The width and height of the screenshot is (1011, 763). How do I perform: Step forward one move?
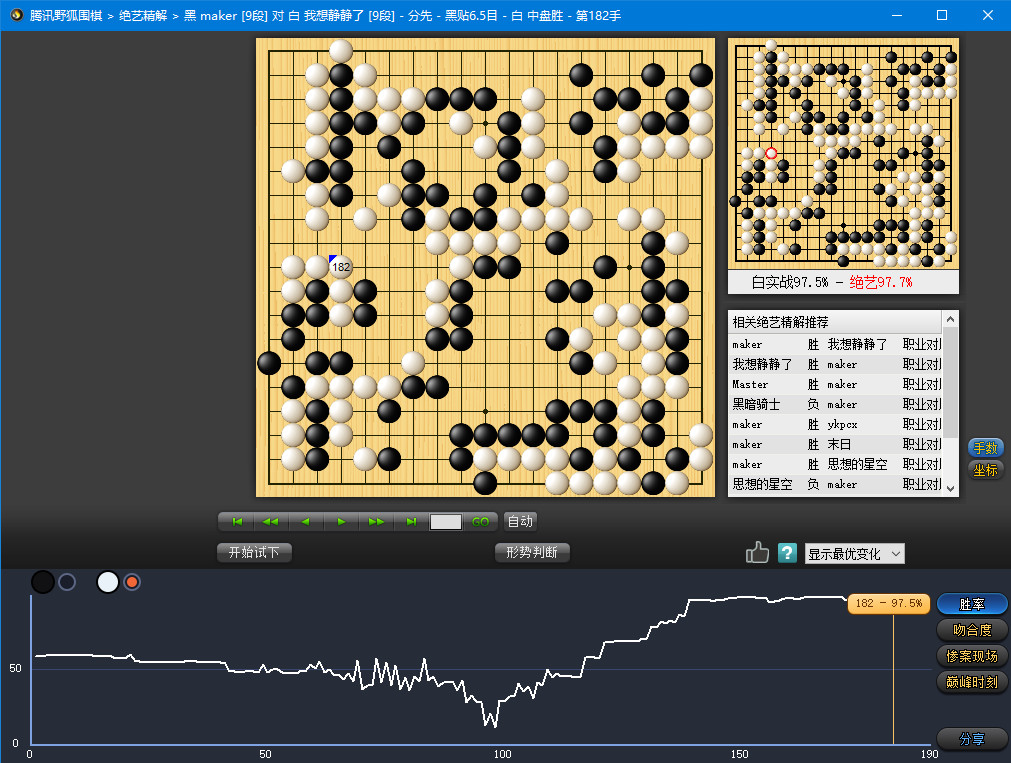(x=341, y=521)
